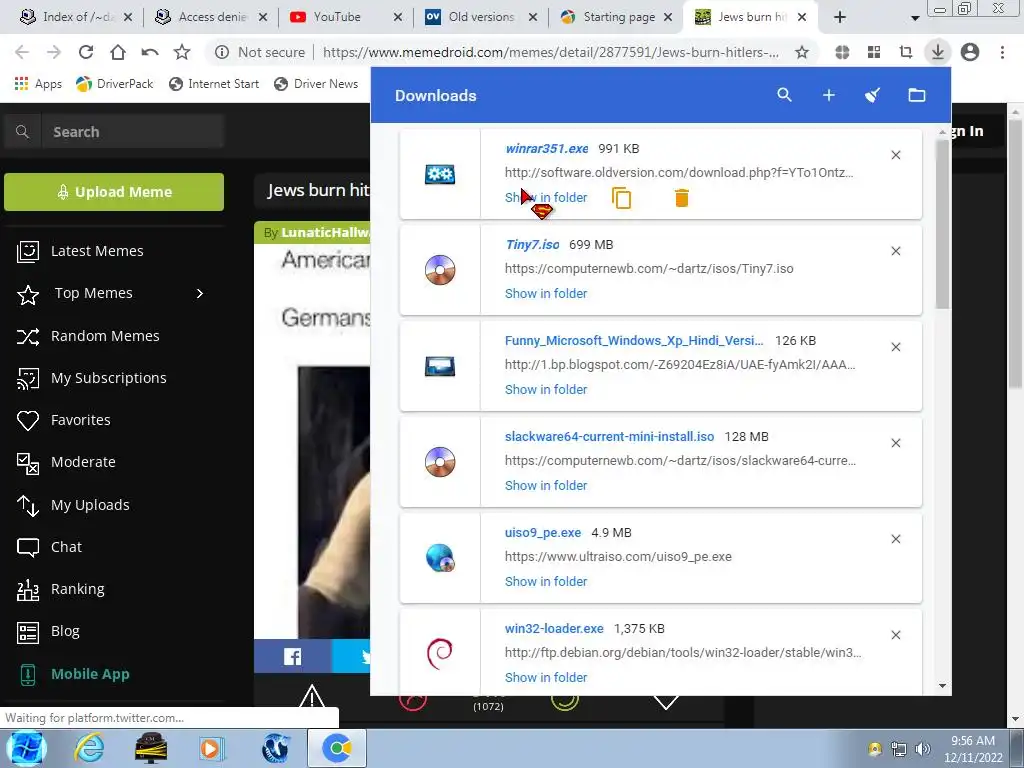Open Tiny7.iso file link
This screenshot has width=1024, height=768.
(532, 244)
